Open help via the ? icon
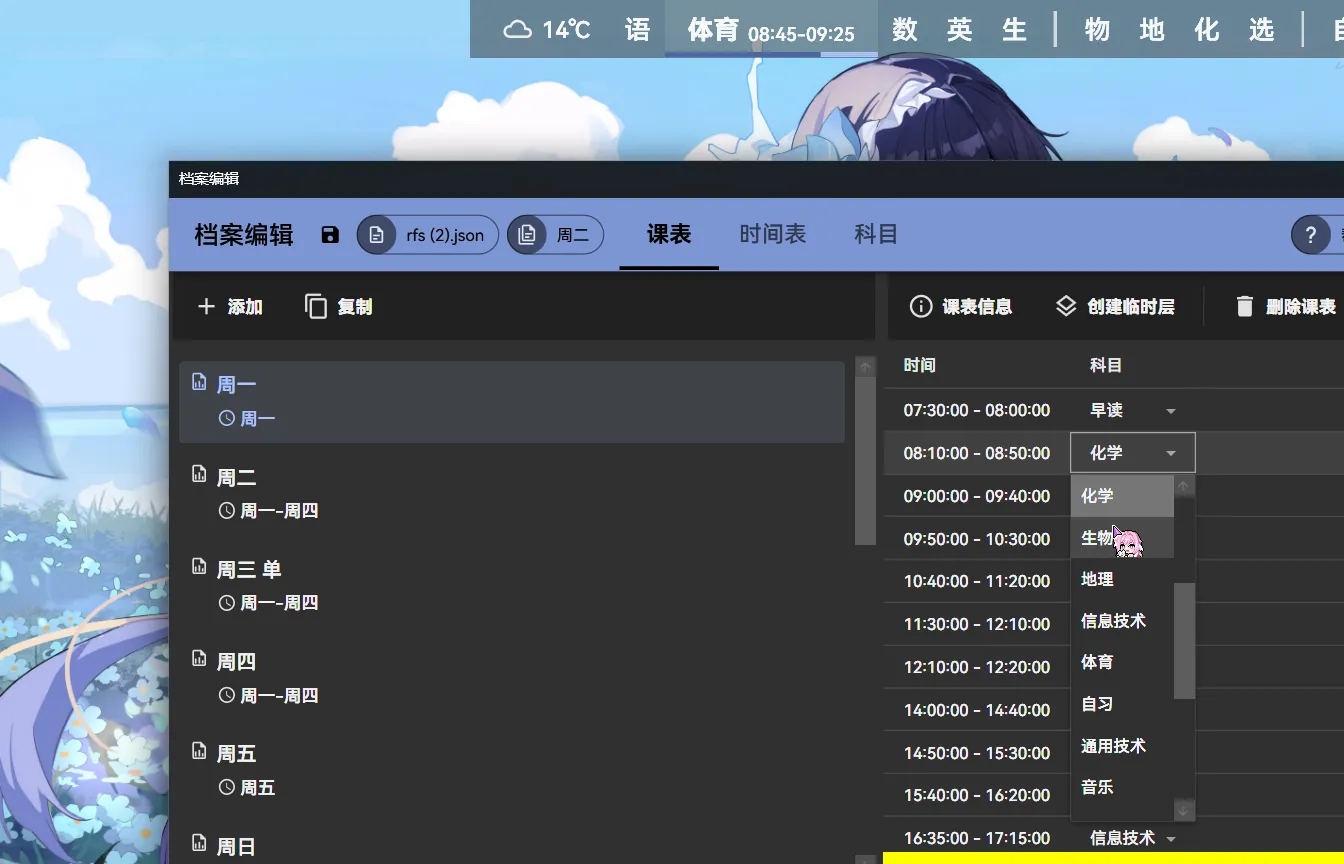This screenshot has width=1344, height=864. pyautogui.click(x=1311, y=234)
